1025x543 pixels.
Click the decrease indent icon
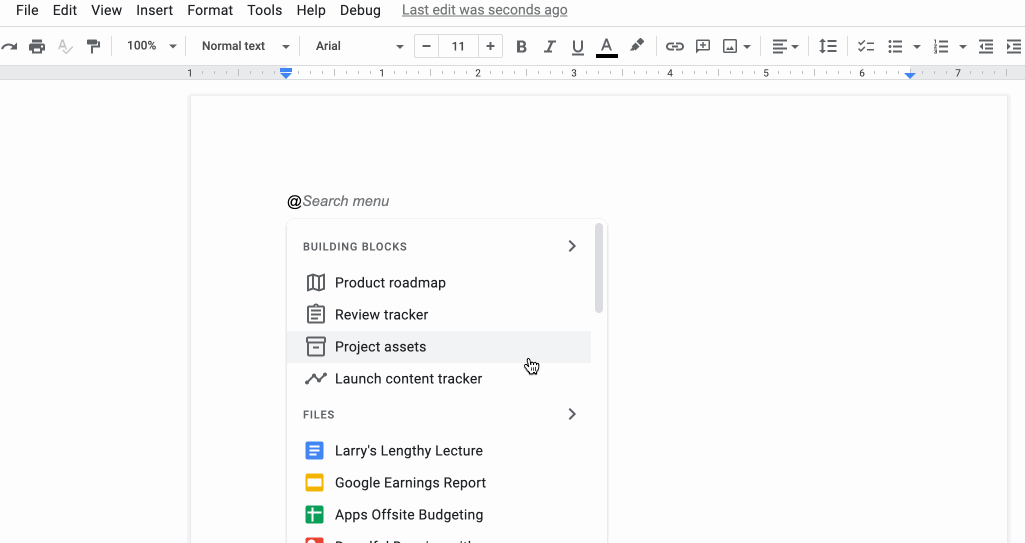986,46
